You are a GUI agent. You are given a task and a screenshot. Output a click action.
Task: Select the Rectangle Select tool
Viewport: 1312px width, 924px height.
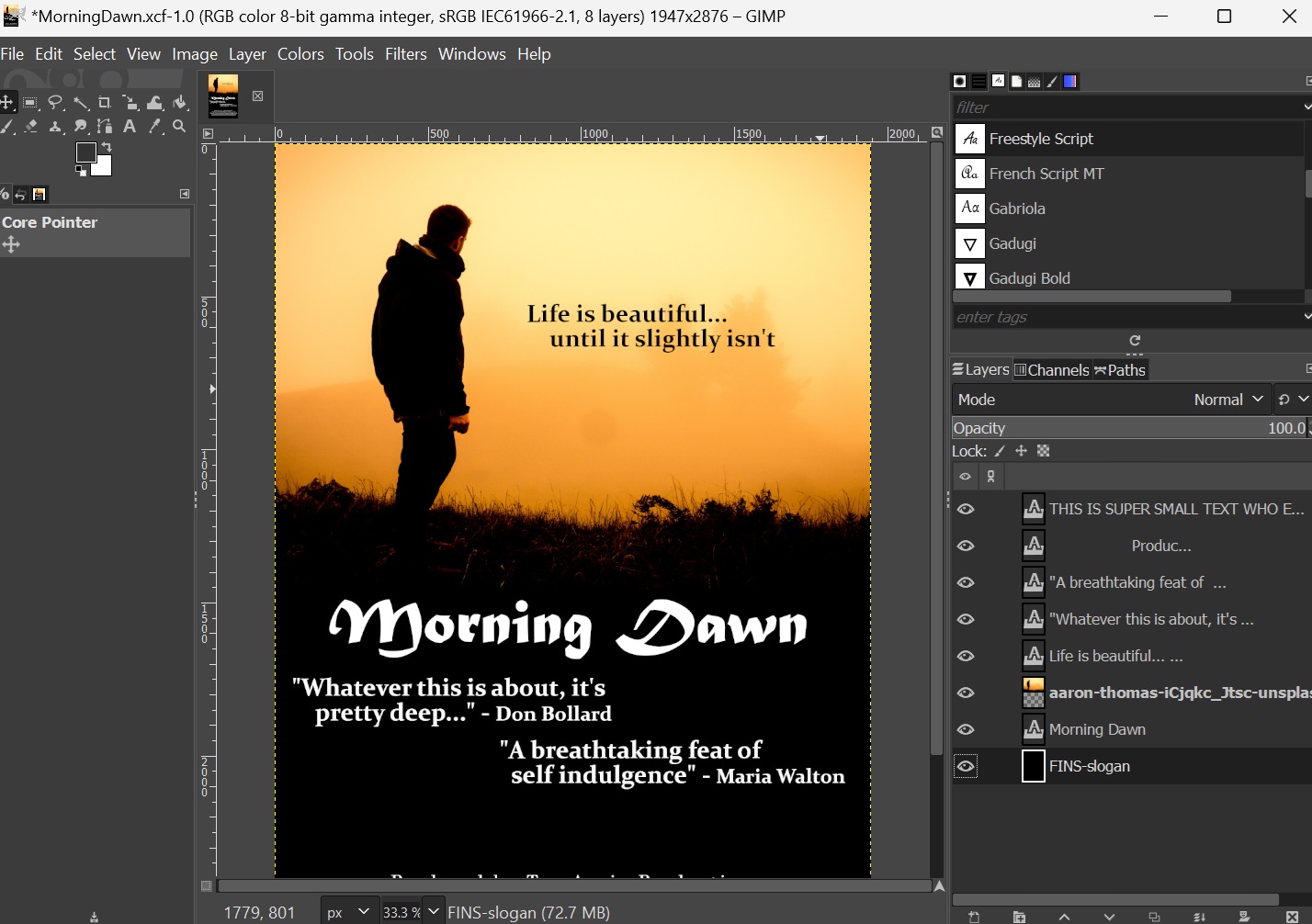coord(31,102)
